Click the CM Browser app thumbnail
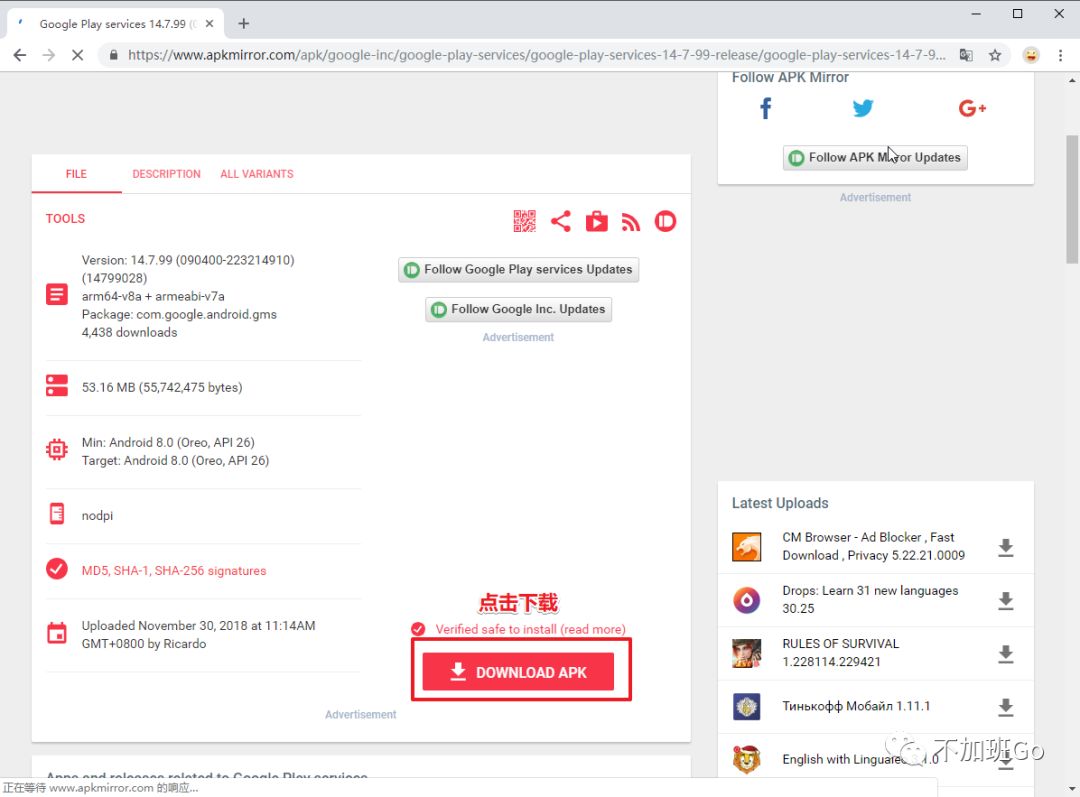This screenshot has width=1080, height=797. (x=747, y=547)
